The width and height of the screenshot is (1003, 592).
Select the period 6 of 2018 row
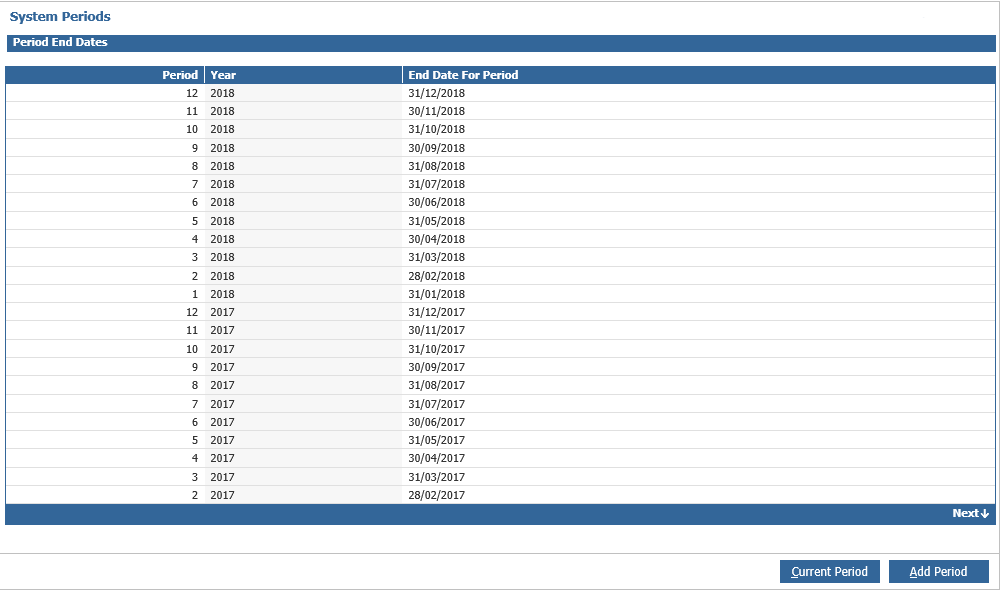pos(400,202)
